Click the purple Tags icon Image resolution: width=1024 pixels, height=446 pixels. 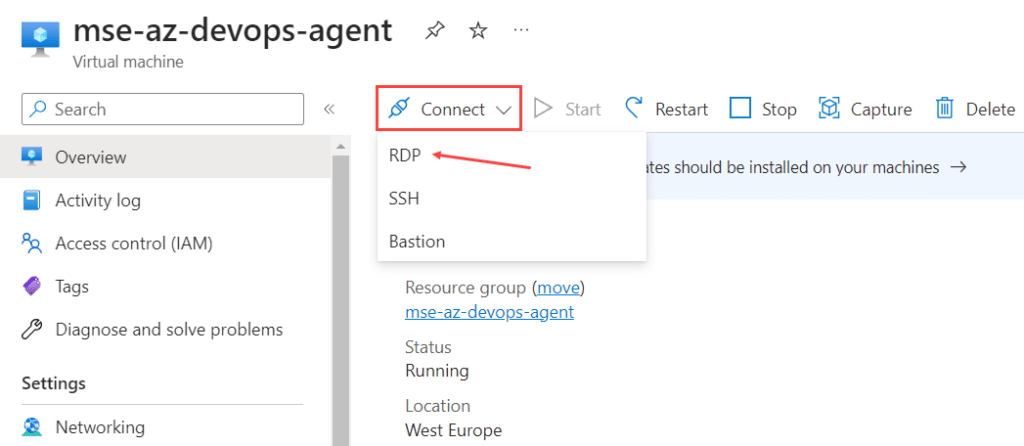32,286
